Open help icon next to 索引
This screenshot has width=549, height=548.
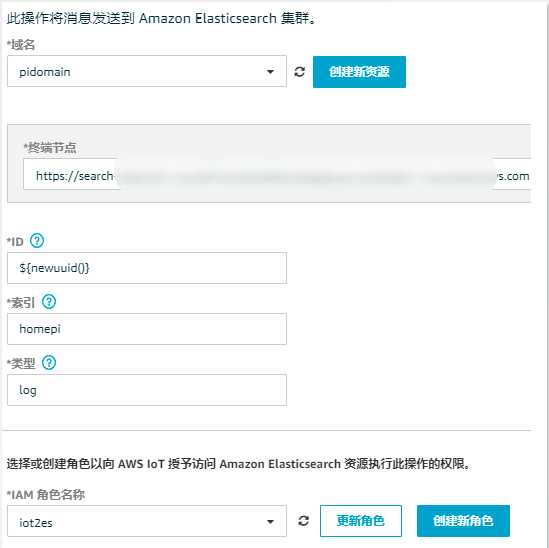click(x=49, y=301)
